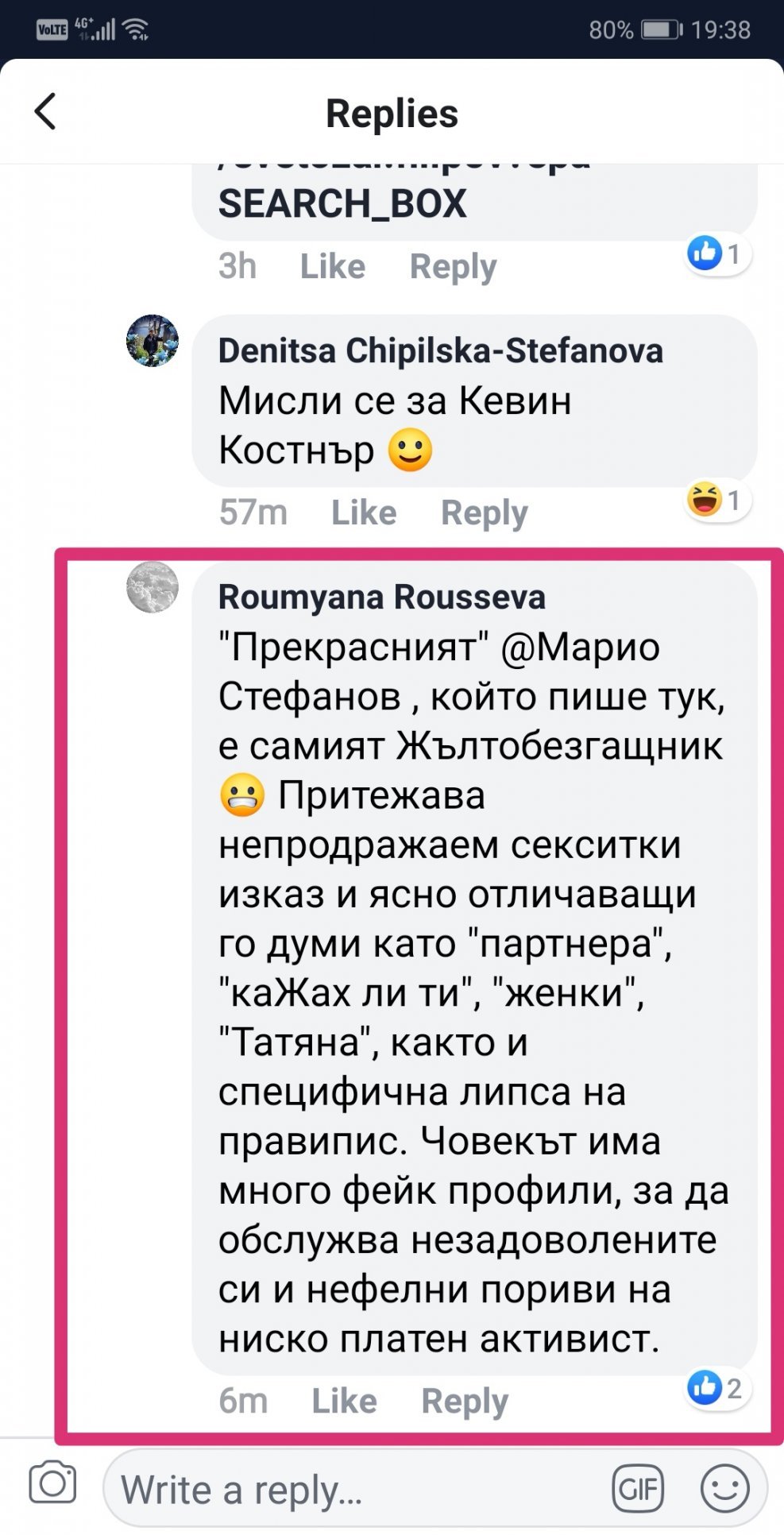
Task: Open Denitsa Chipilska-Stefanova's profile name
Action: [440, 350]
